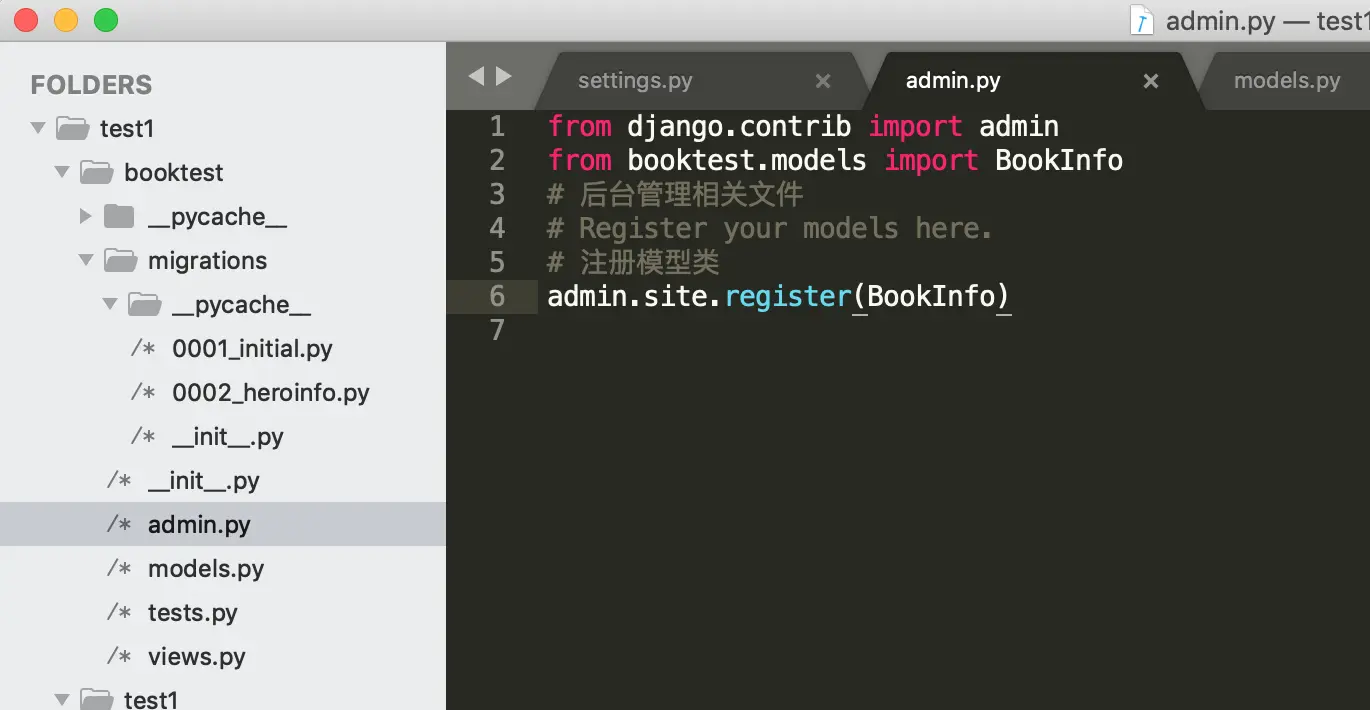Collapse the top test1 folder
This screenshot has height=710, width=1370.
tap(38, 128)
